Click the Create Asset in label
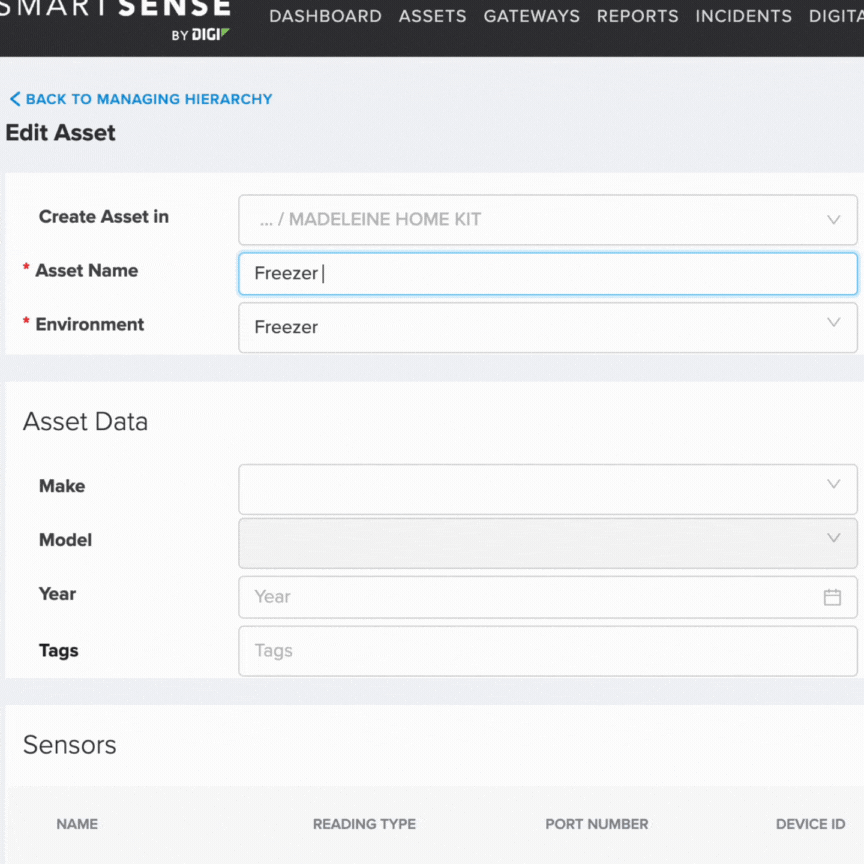Viewport: 864px width, 864px height. coord(104,217)
